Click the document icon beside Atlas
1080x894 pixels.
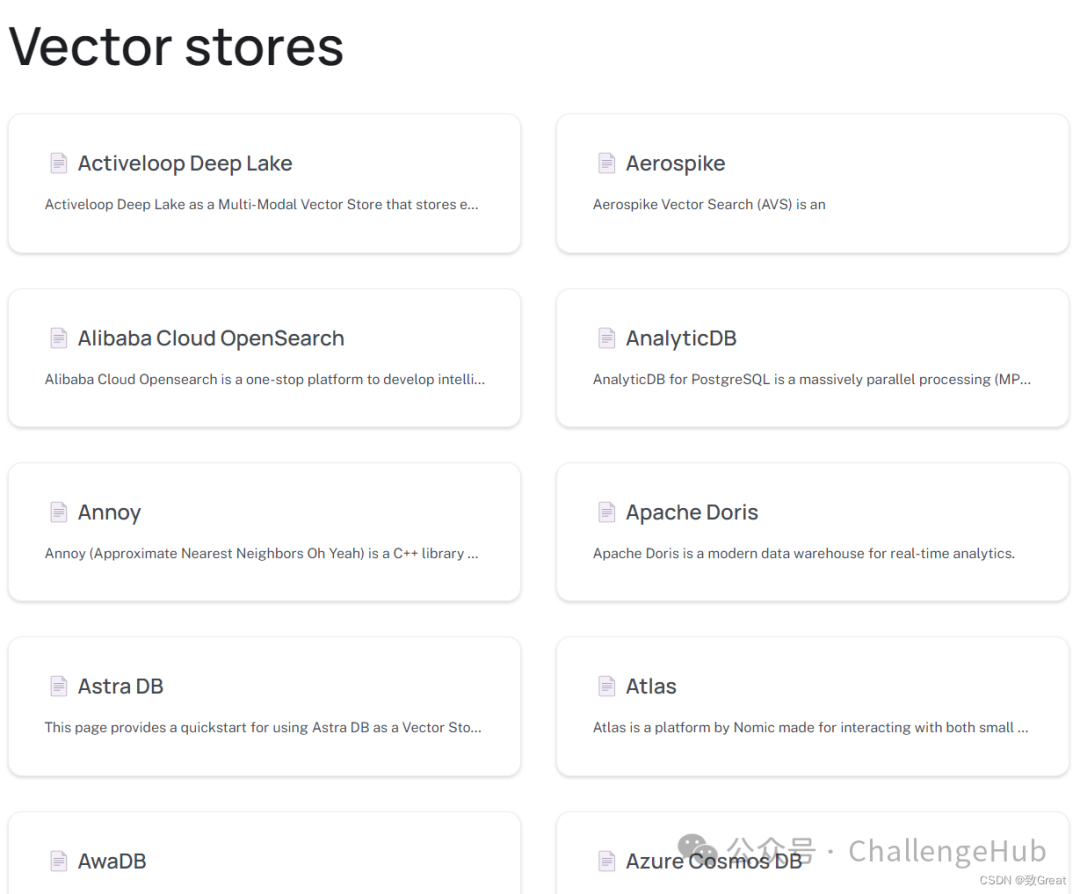click(x=607, y=686)
